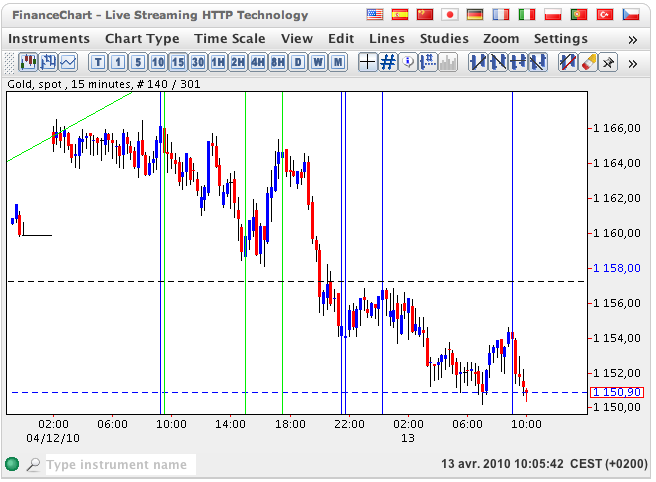Toggle the volume histogram icon
The height and width of the screenshot is (482, 656).
(448, 62)
